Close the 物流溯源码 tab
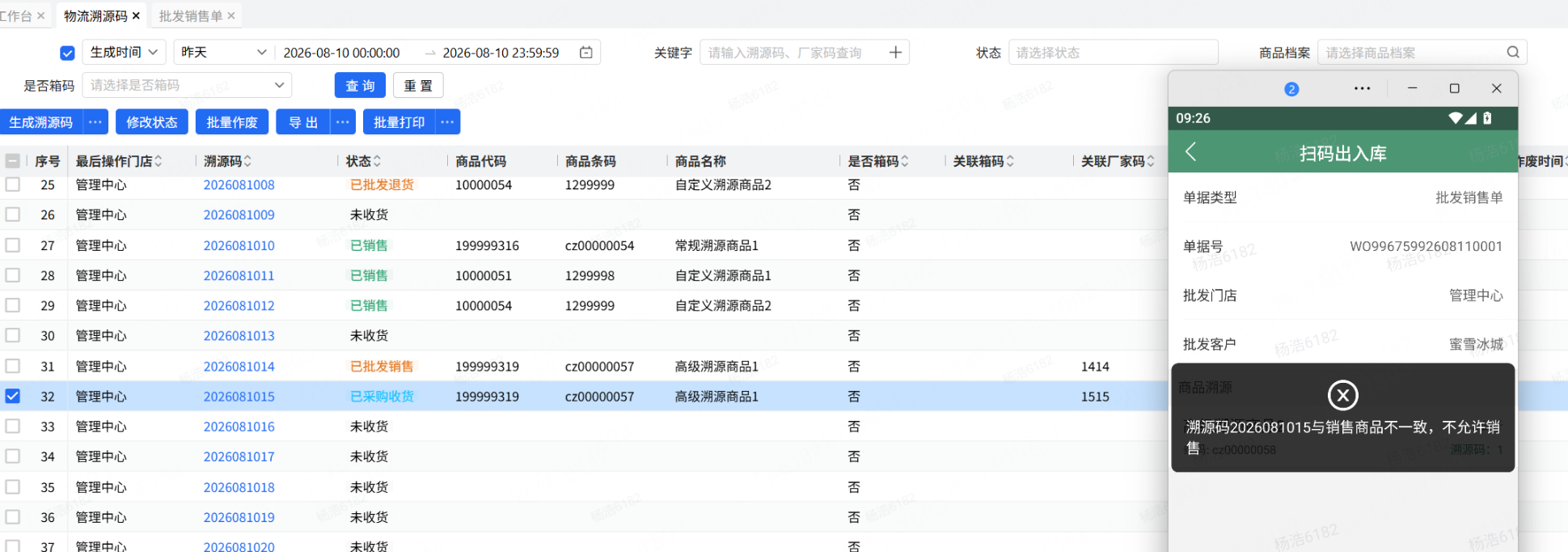This screenshot has width=1568, height=552. point(136,15)
